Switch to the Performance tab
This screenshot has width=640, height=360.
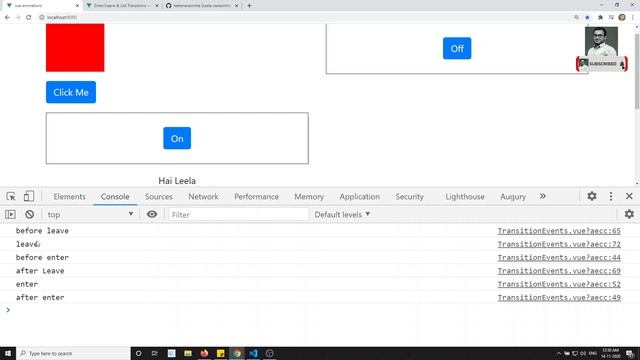point(256,197)
